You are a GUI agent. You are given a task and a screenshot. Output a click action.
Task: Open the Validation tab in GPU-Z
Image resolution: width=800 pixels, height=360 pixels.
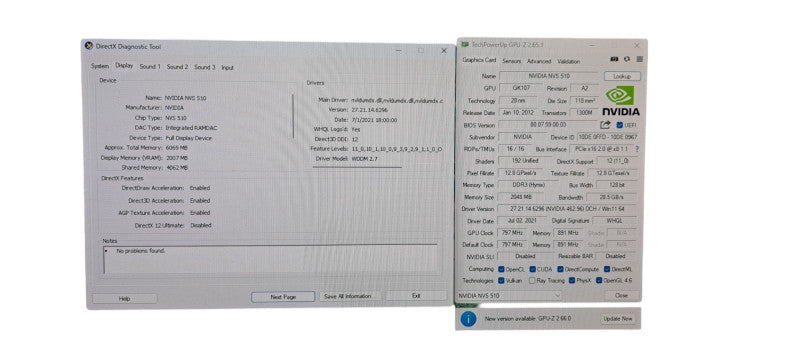point(569,61)
